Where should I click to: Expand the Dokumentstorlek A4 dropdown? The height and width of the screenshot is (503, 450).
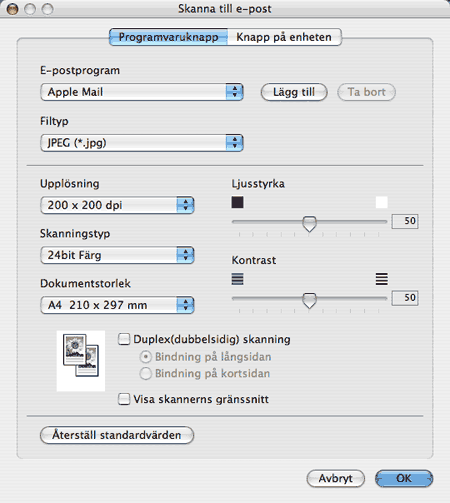click(117, 305)
